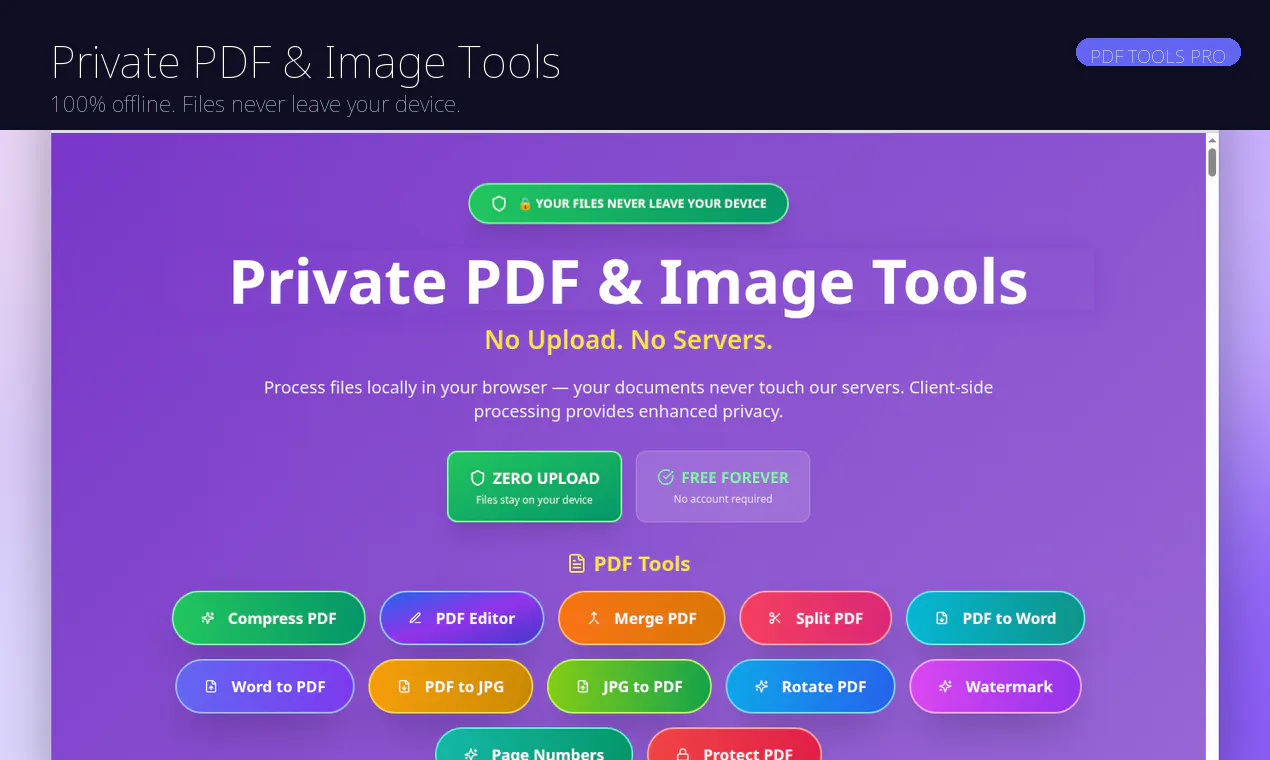The width and height of the screenshot is (1270, 760).
Task: Open the PDF to Word converter
Action: [x=996, y=618]
